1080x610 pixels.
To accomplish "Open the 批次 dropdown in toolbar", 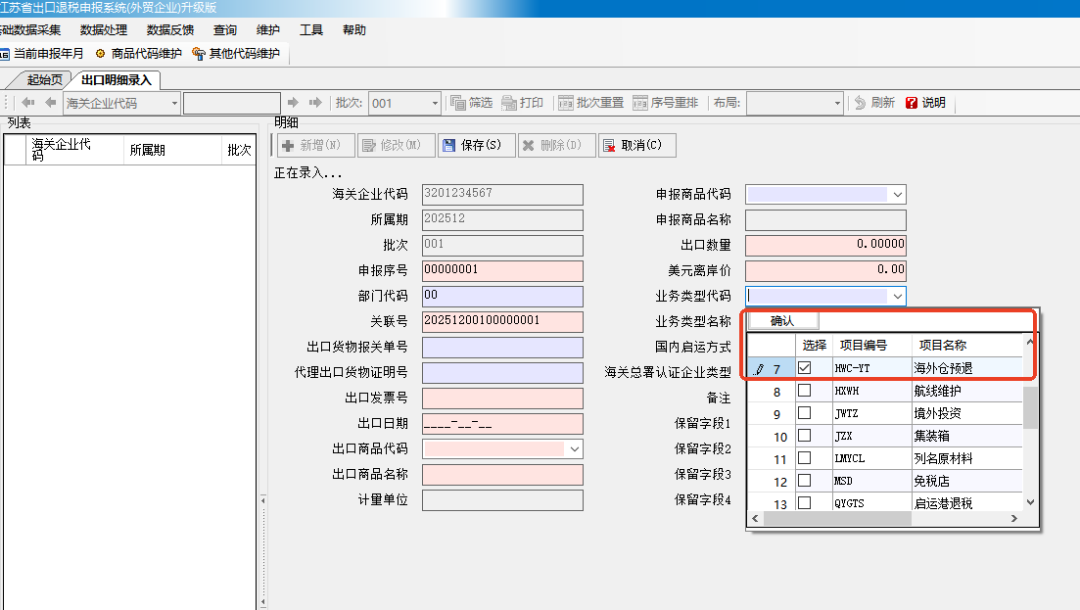I will (x=434, y=103).
